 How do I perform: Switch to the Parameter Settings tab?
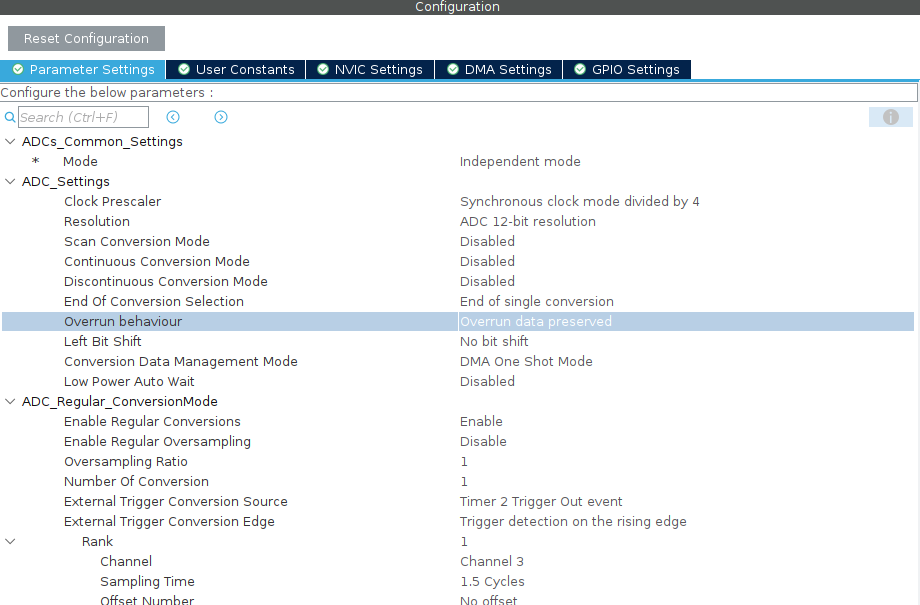83,69
